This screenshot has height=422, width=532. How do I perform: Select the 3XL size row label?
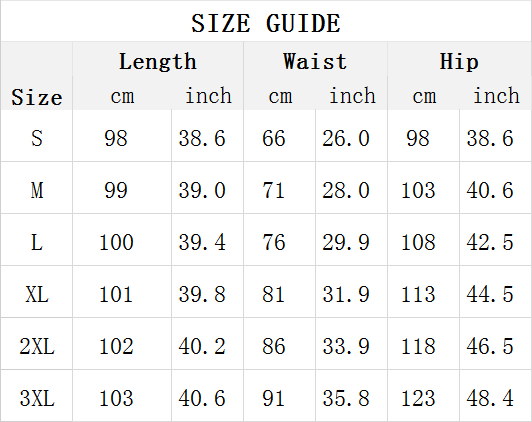pos(37,398)
